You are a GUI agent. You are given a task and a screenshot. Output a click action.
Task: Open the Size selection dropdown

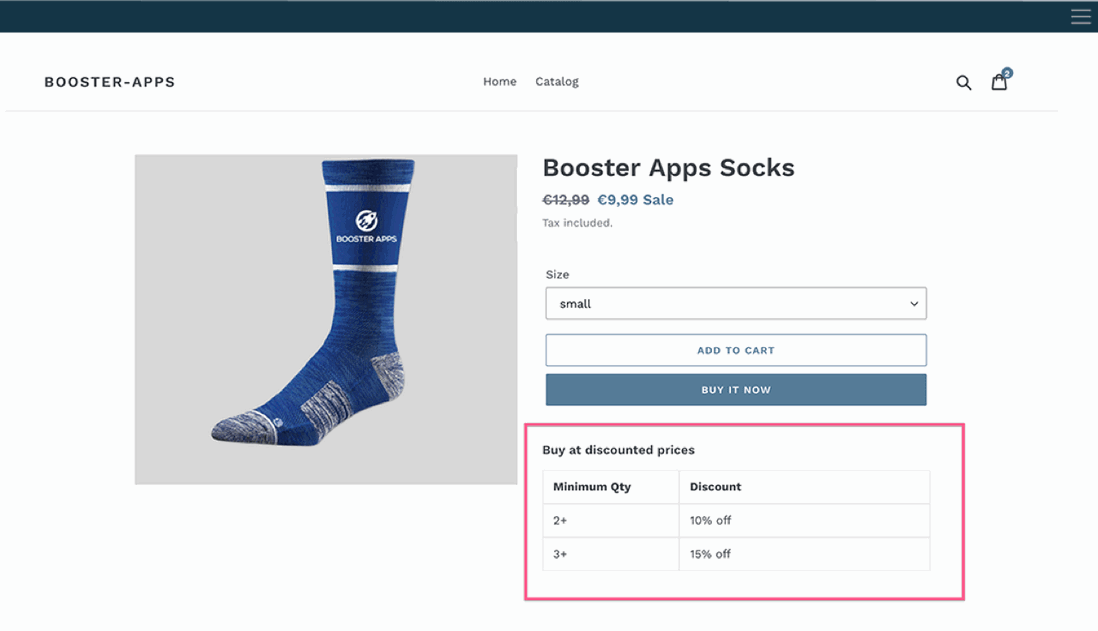pos(735,303)
